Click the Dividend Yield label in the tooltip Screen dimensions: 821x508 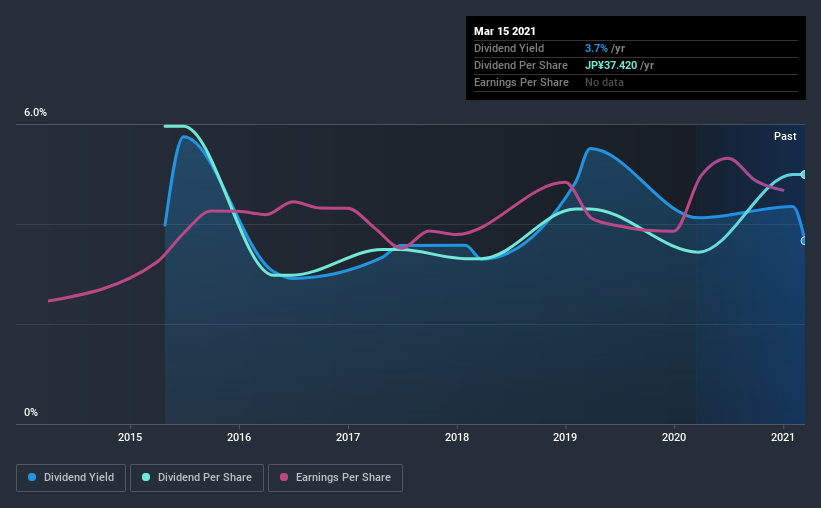[x=509, y=48]
